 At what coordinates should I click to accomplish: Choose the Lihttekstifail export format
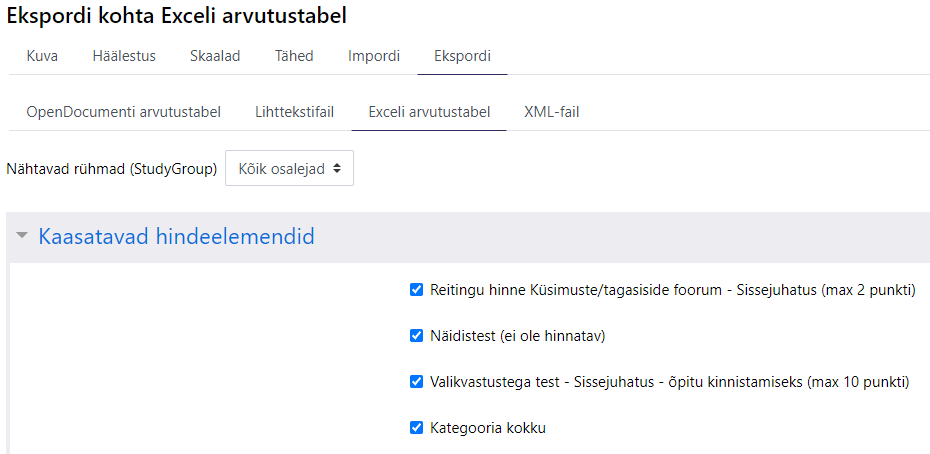tap(295, 112)
